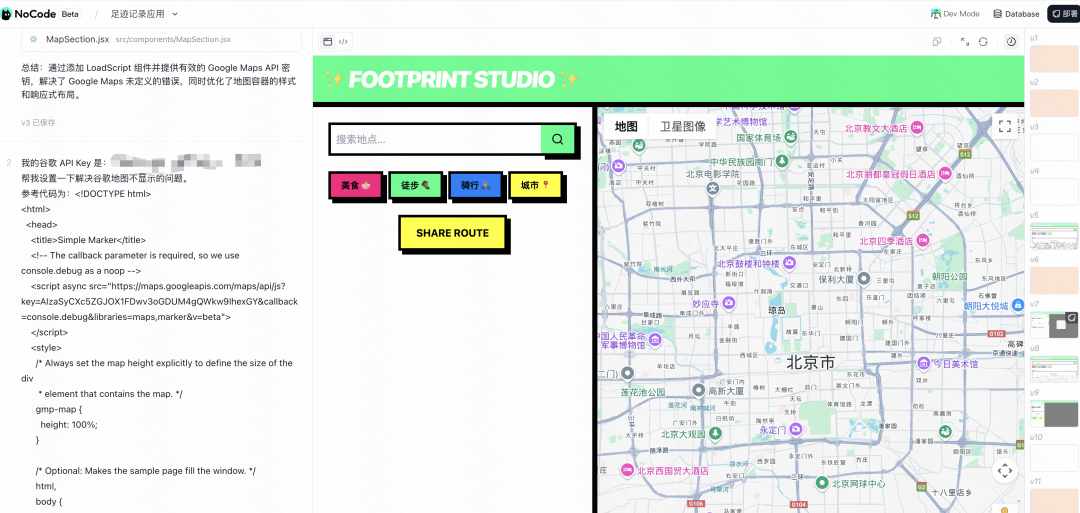
Task: Switch the map to 地图 view
Action: [626, 126]
